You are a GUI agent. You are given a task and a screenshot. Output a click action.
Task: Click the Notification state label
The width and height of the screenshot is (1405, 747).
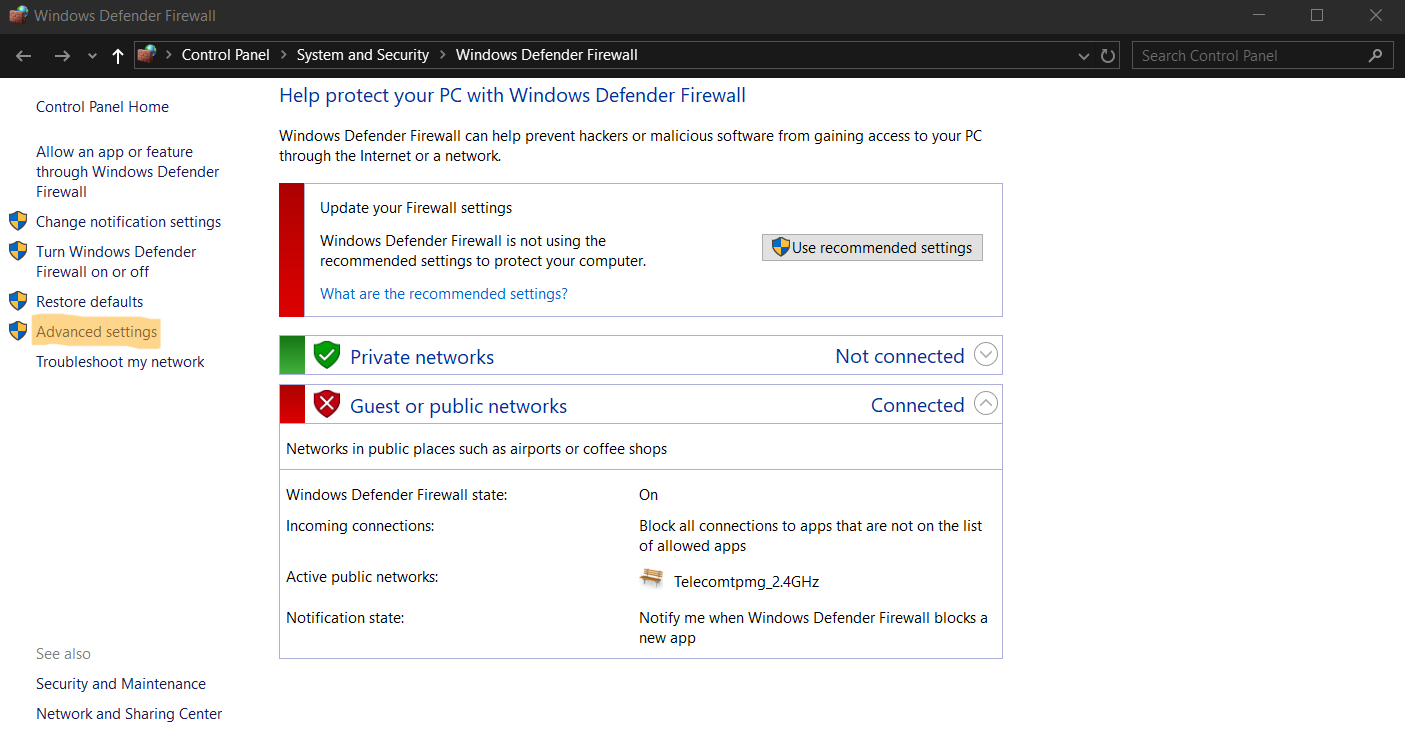pyautogui.click(x=345, y=618)
